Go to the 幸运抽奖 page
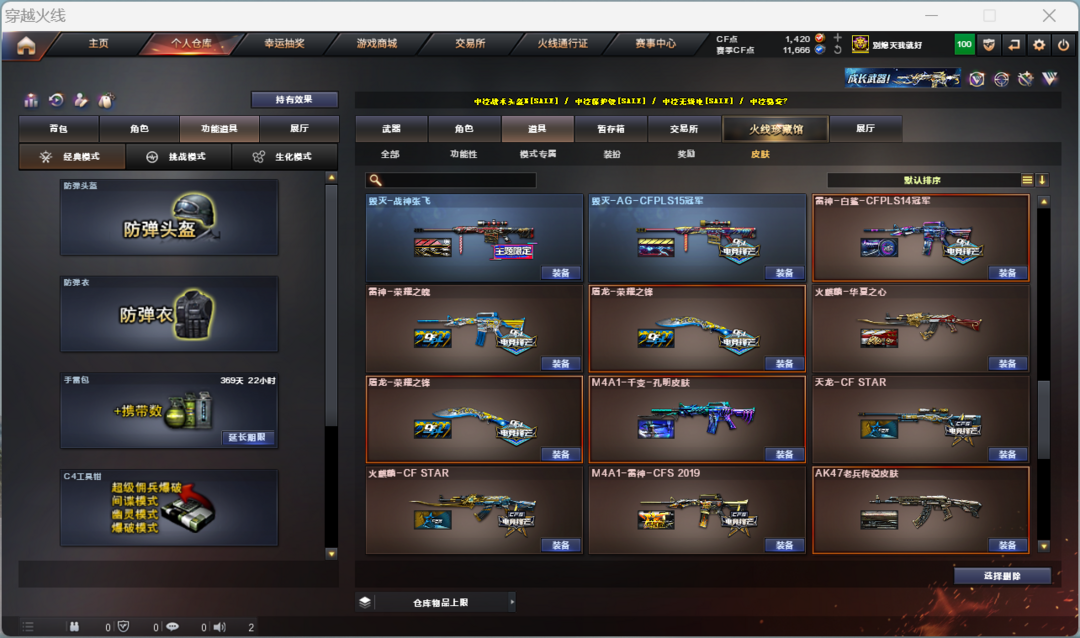Image resolution: width=1080 pixels, height=638 pixels. pyautogui.click(x=284, y=43)
